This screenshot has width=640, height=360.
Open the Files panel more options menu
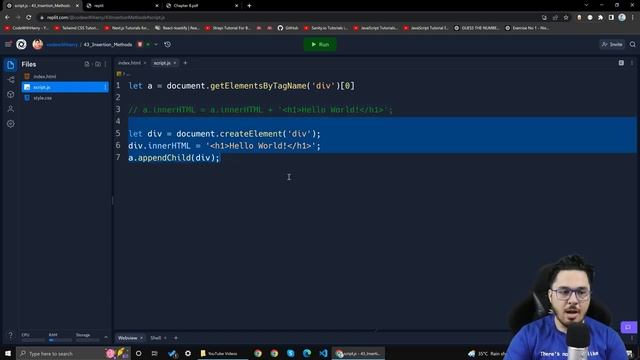tap(106, 64)
